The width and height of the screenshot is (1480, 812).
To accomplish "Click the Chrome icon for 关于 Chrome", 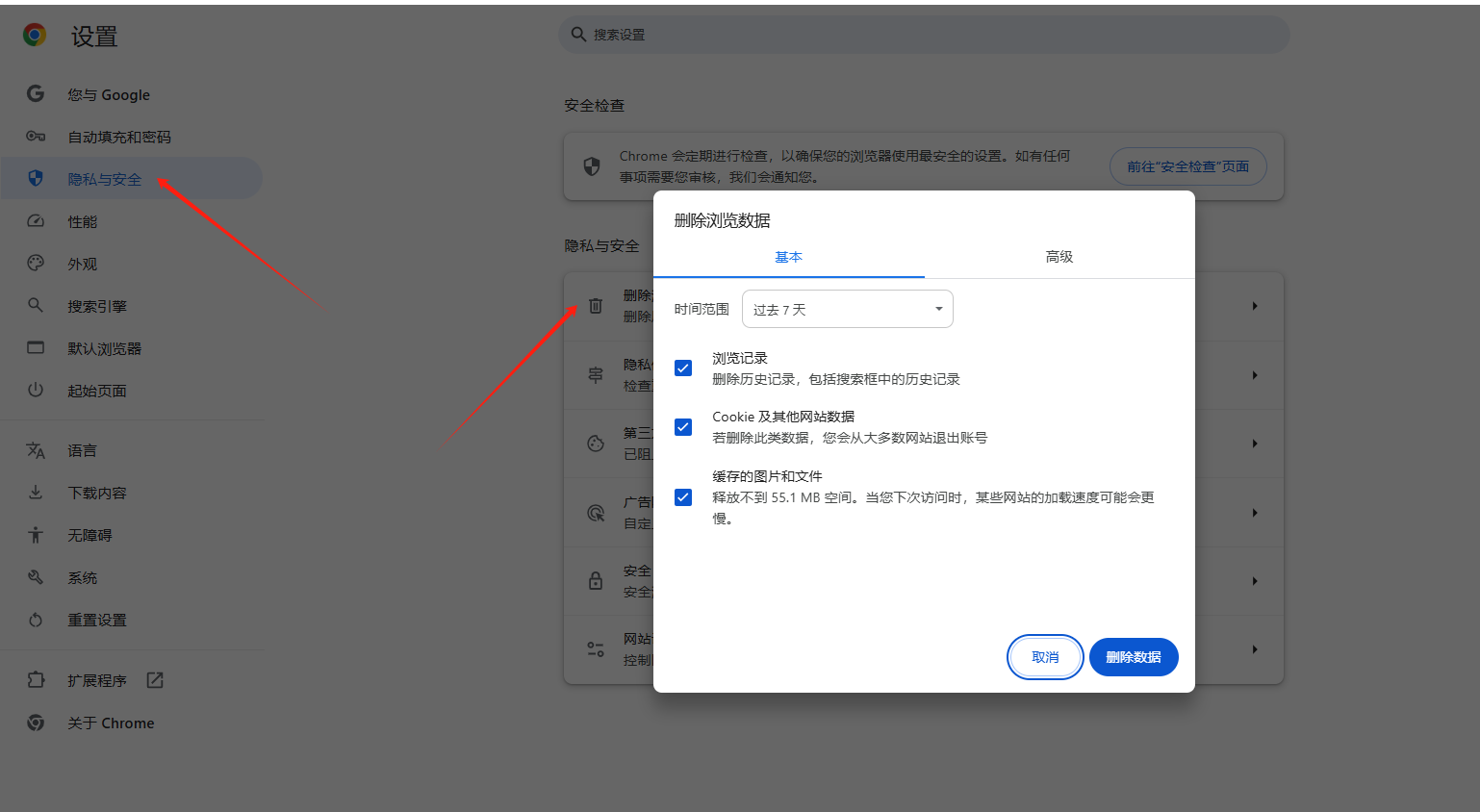I will [36, 723].
